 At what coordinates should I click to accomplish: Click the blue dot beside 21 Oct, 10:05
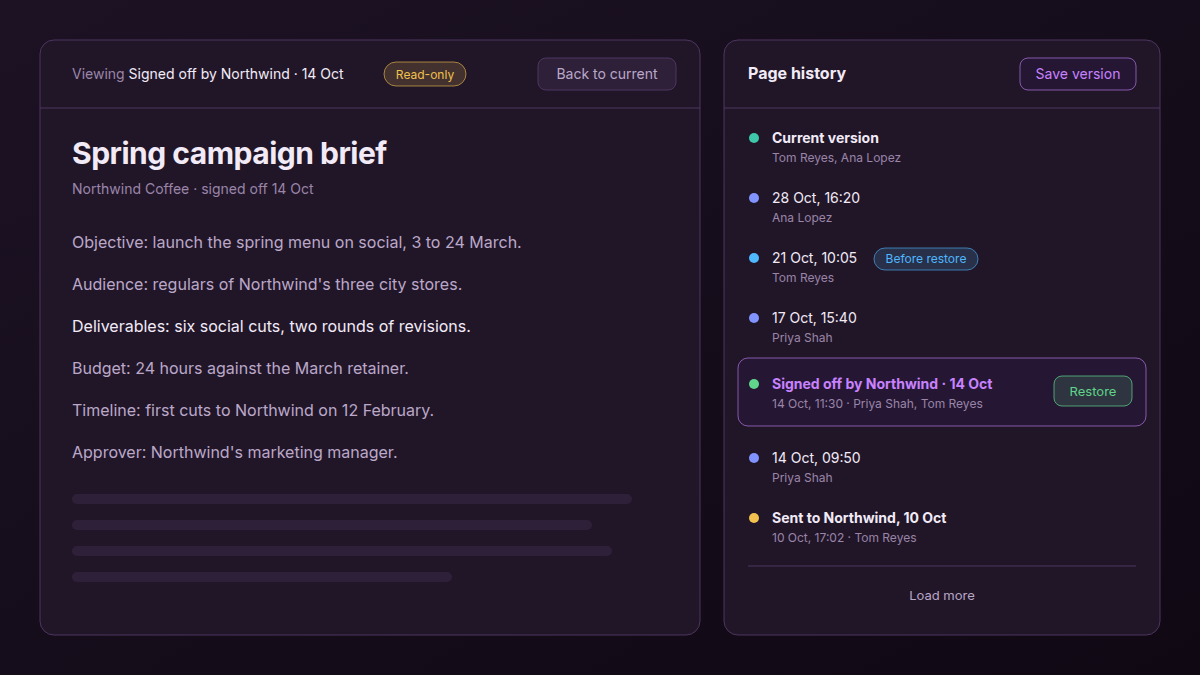pos(754,258)
